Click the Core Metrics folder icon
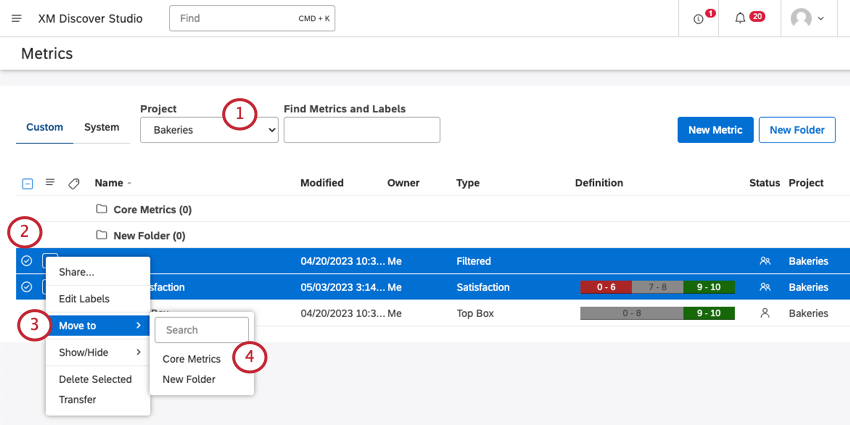 coord(101,210)
